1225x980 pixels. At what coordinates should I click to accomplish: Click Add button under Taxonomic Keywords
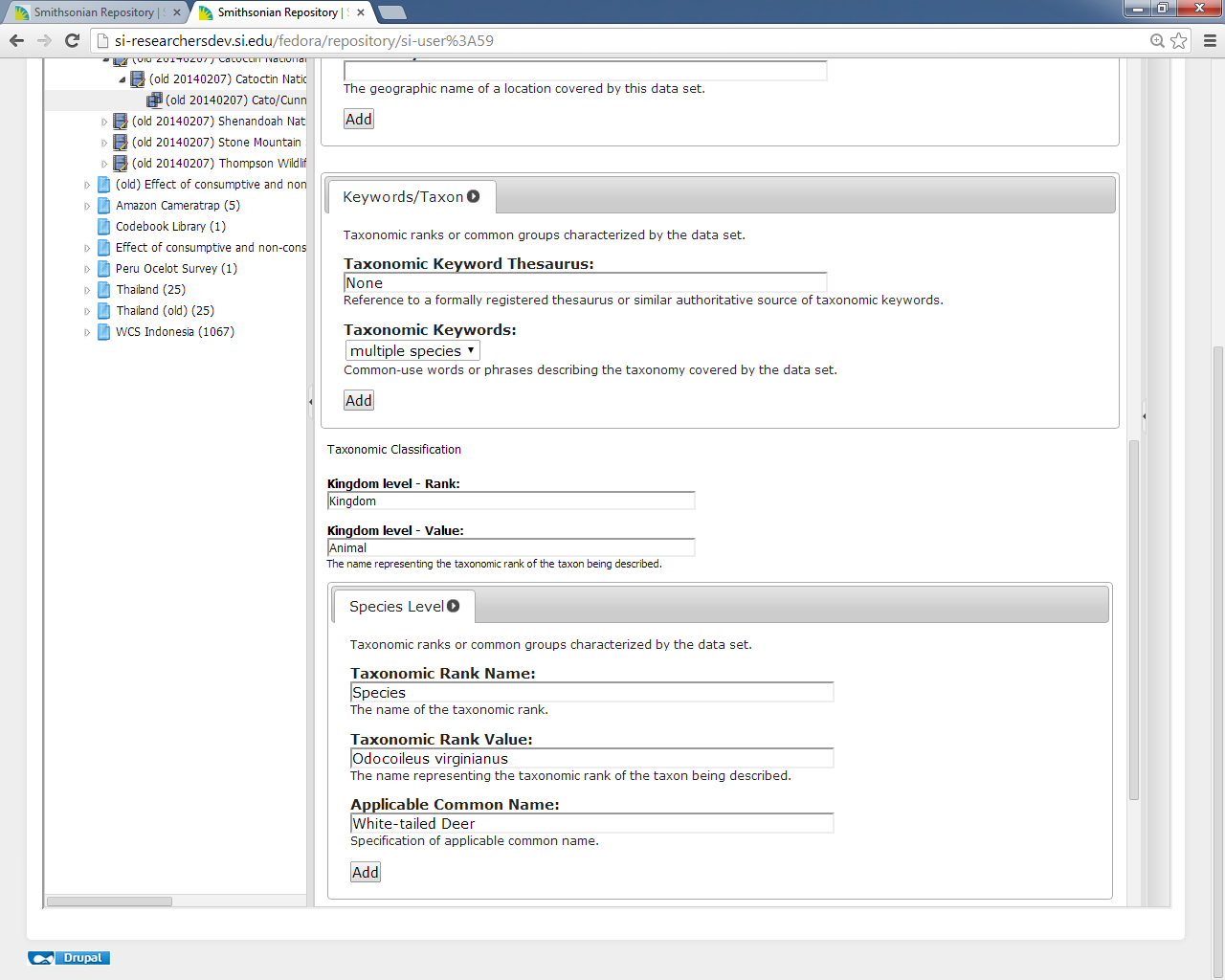coord(359,401)
